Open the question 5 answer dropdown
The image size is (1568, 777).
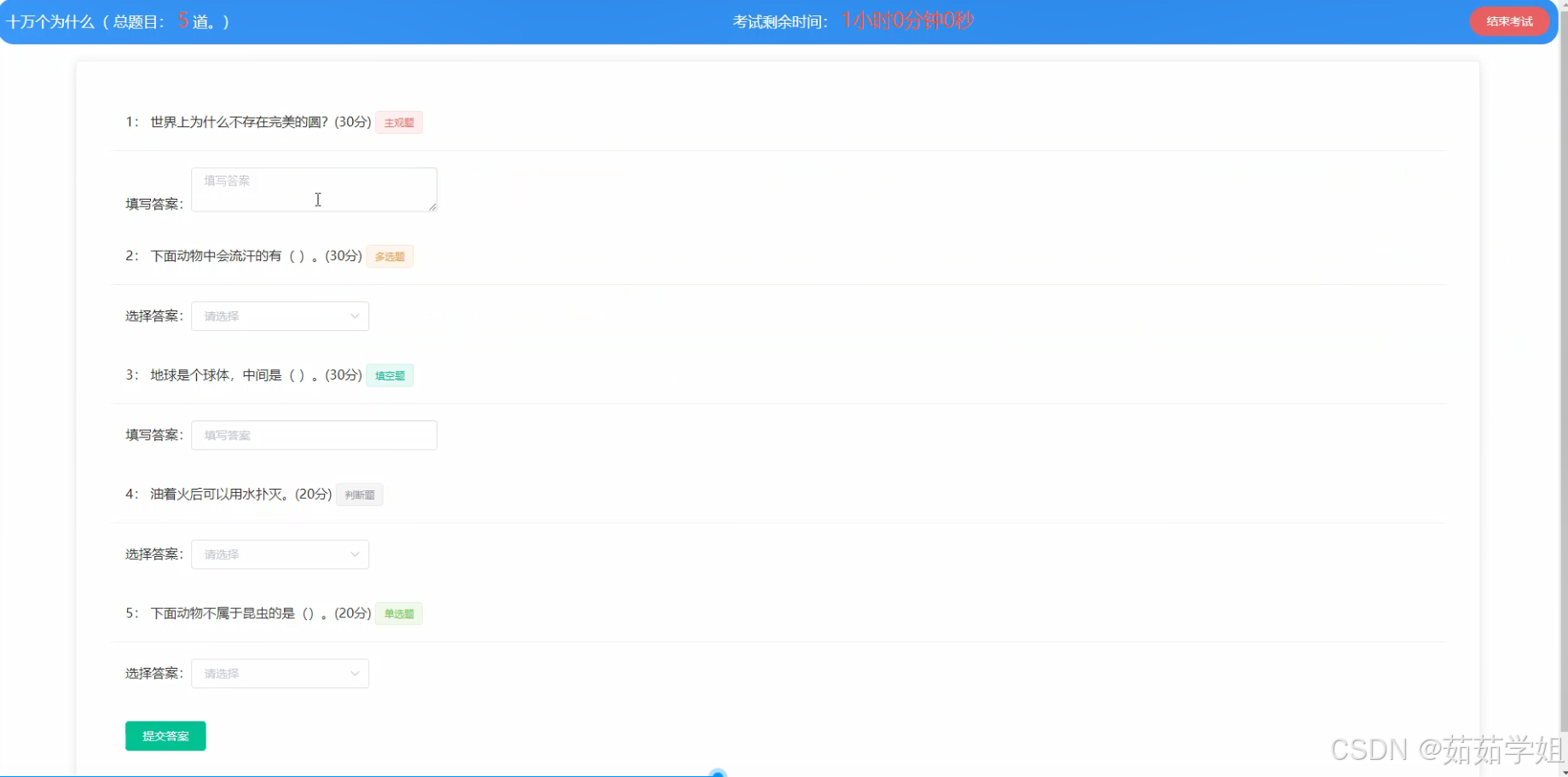point(280,674)
